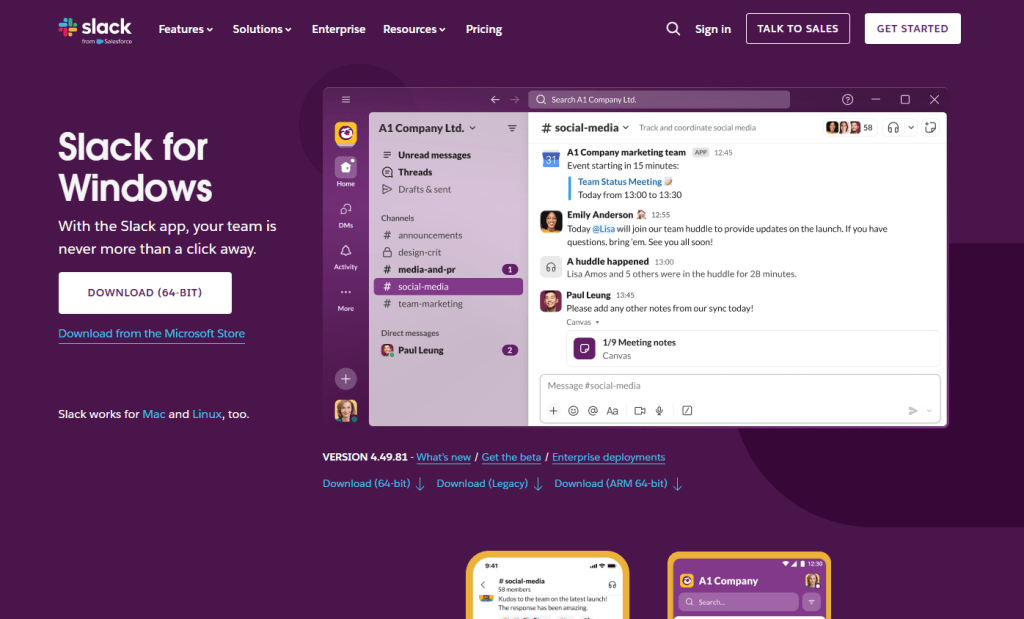Click the video clip camera icon

point(640,411)
